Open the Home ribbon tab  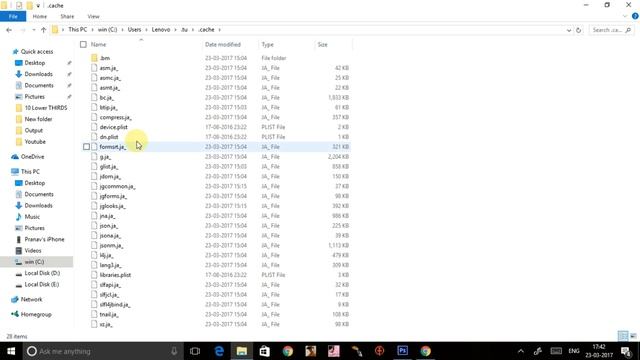pyautogui.click(x=40, y=16)
